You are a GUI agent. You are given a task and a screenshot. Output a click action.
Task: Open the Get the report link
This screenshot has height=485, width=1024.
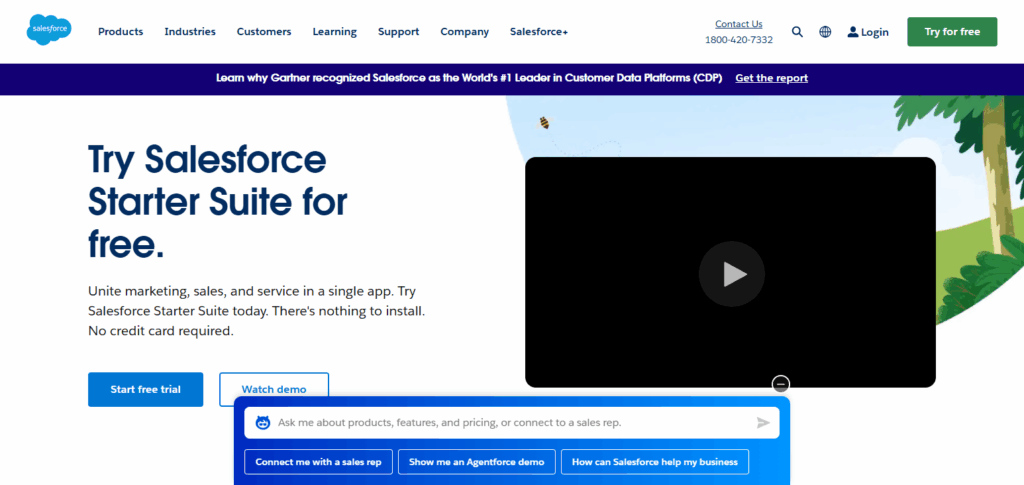coord(771,78)
